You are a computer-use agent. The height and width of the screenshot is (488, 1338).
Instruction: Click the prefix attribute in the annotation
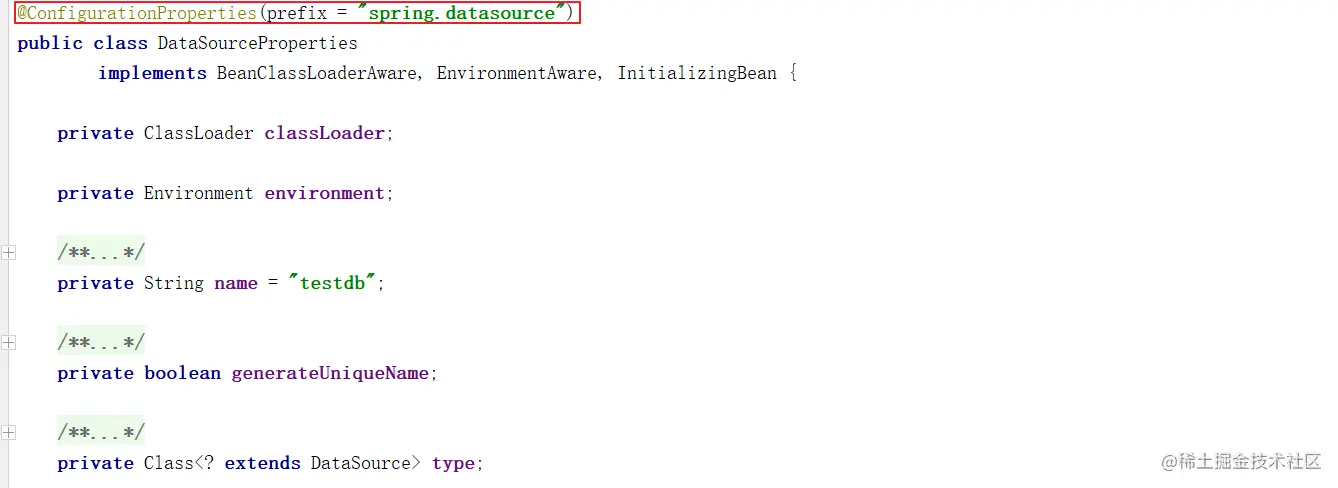[297, 14]
